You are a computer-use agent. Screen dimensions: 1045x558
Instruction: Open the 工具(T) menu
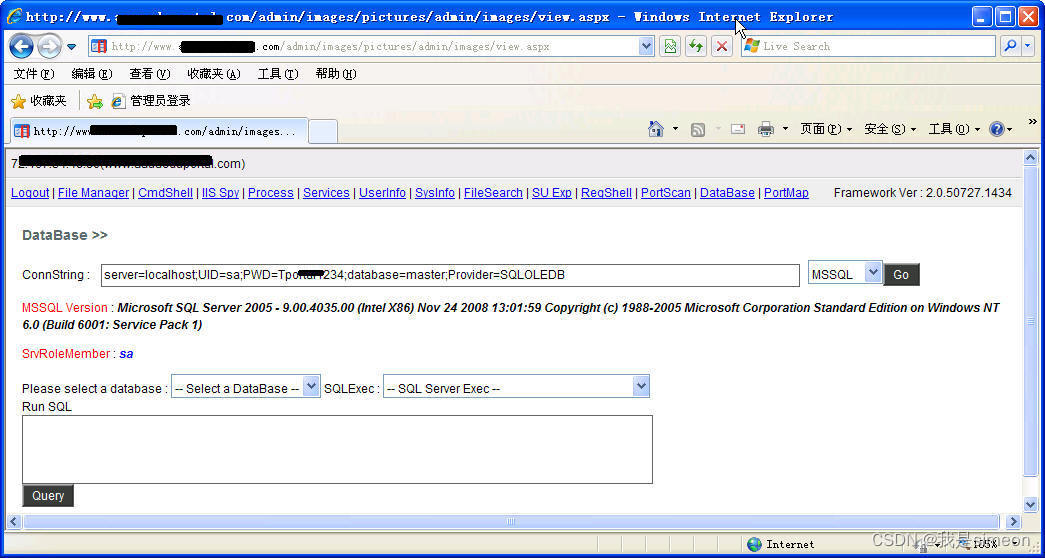point(278,74)
